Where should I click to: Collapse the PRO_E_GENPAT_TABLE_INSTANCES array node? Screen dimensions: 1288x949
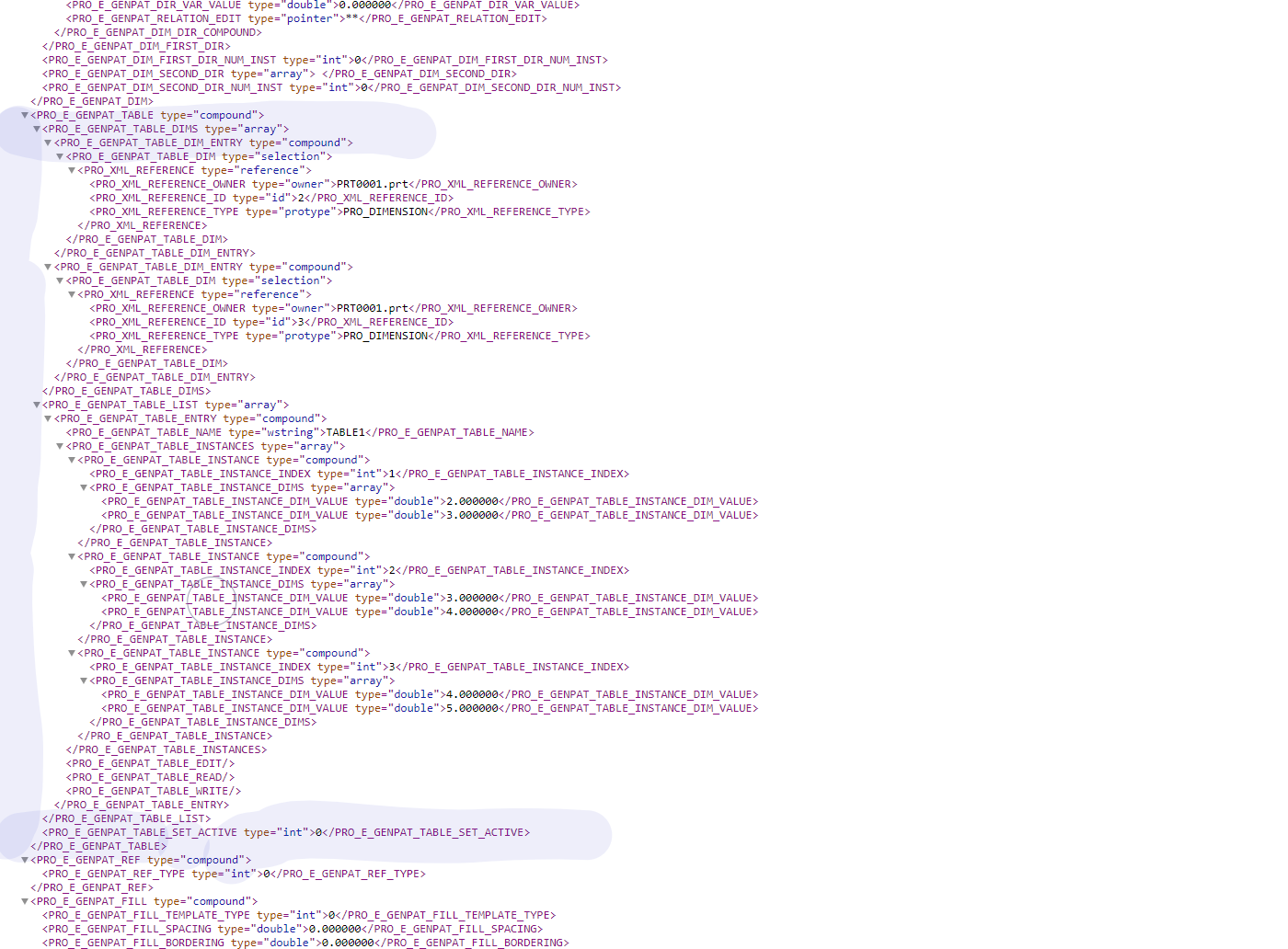pyautogui.click(x=60, y=446)
